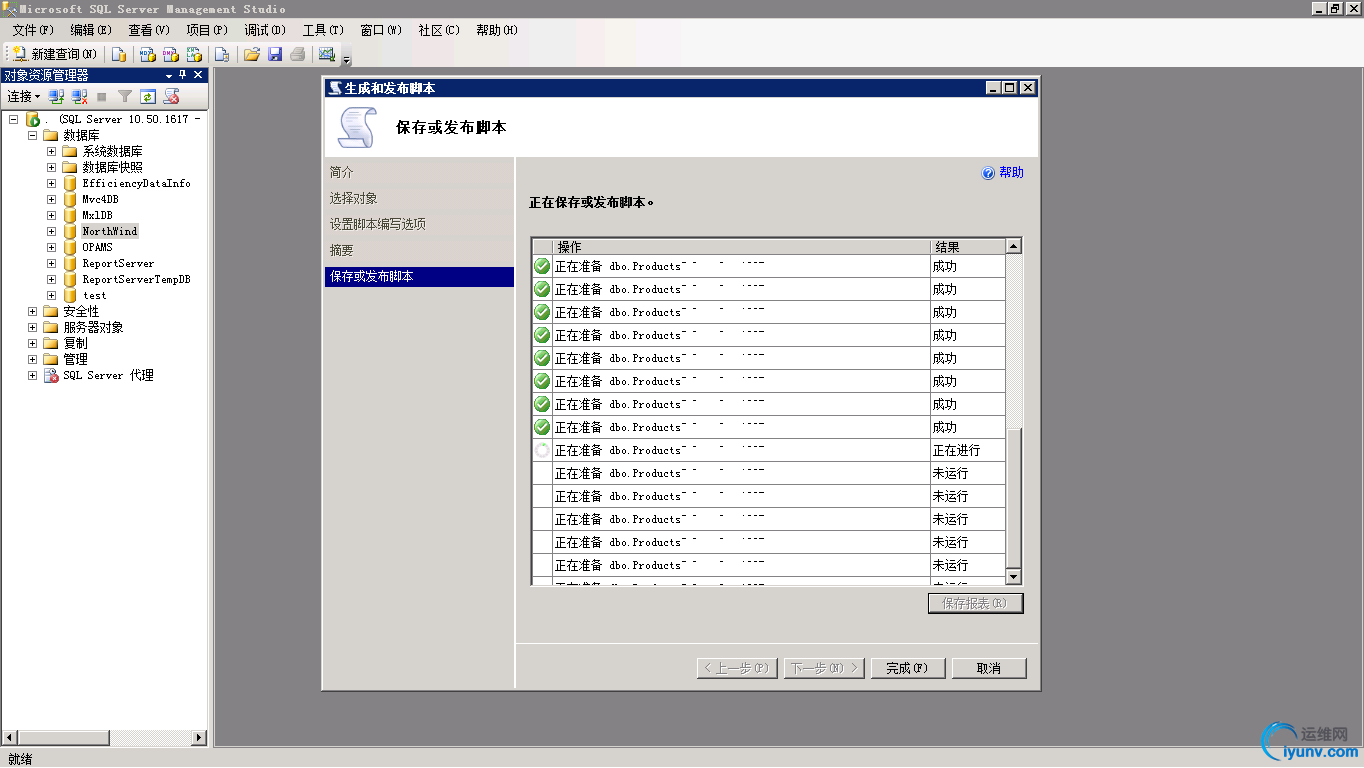Expand the Mvc4DB database node

point(51,199)
